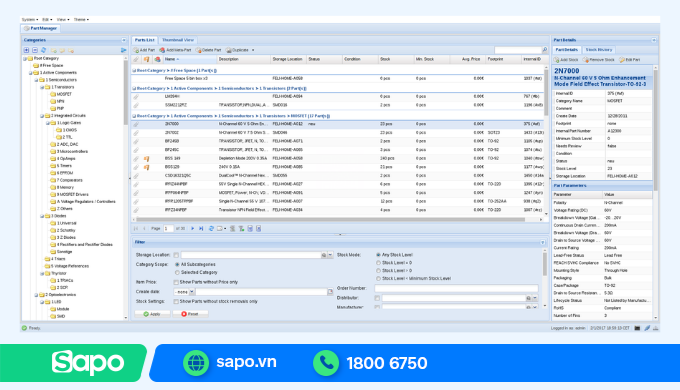680x390 pixels.
Task: Click the edit category folder icon
Action: (62, 50)
